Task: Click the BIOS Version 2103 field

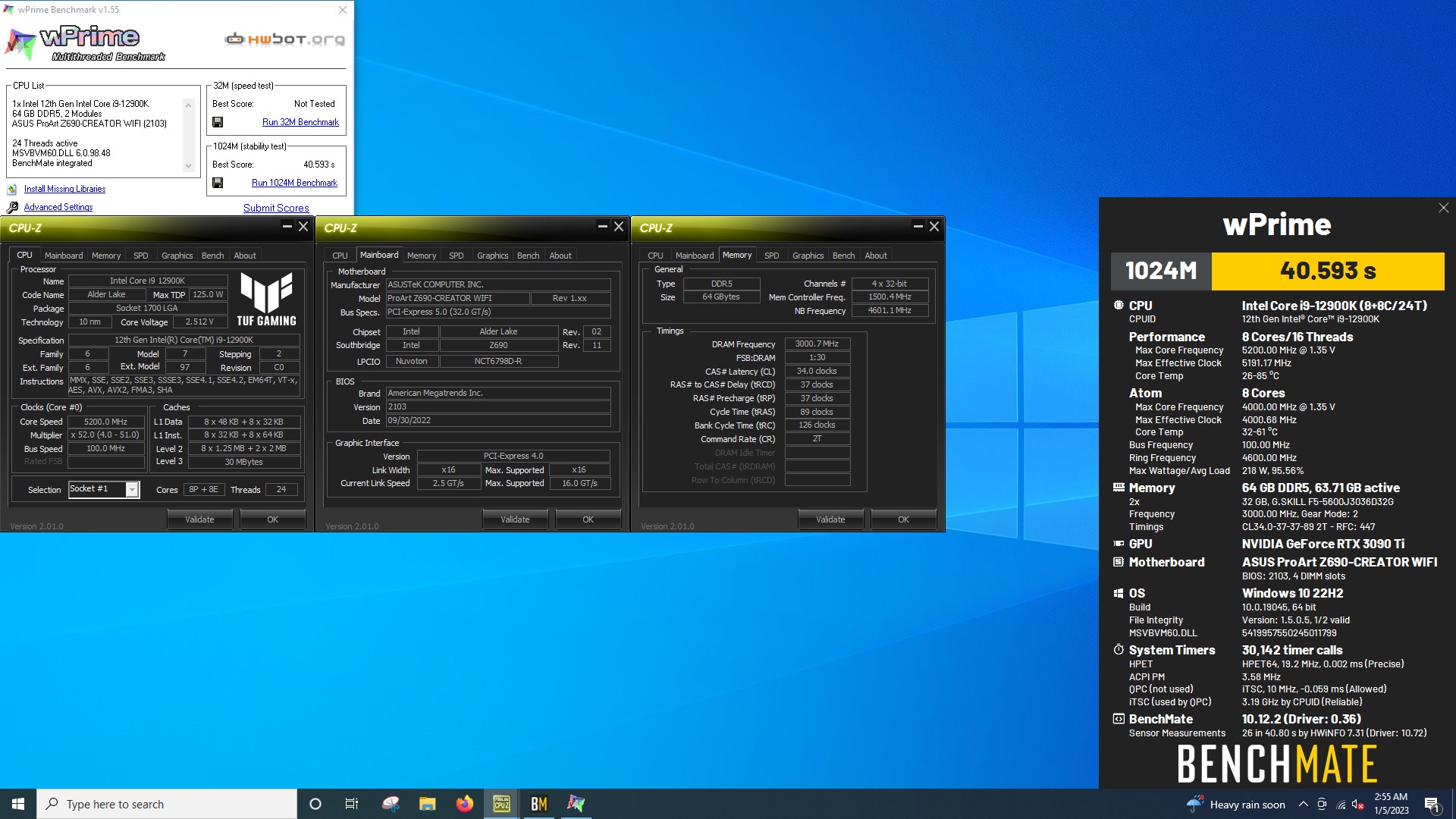Action: pos(498,407)
